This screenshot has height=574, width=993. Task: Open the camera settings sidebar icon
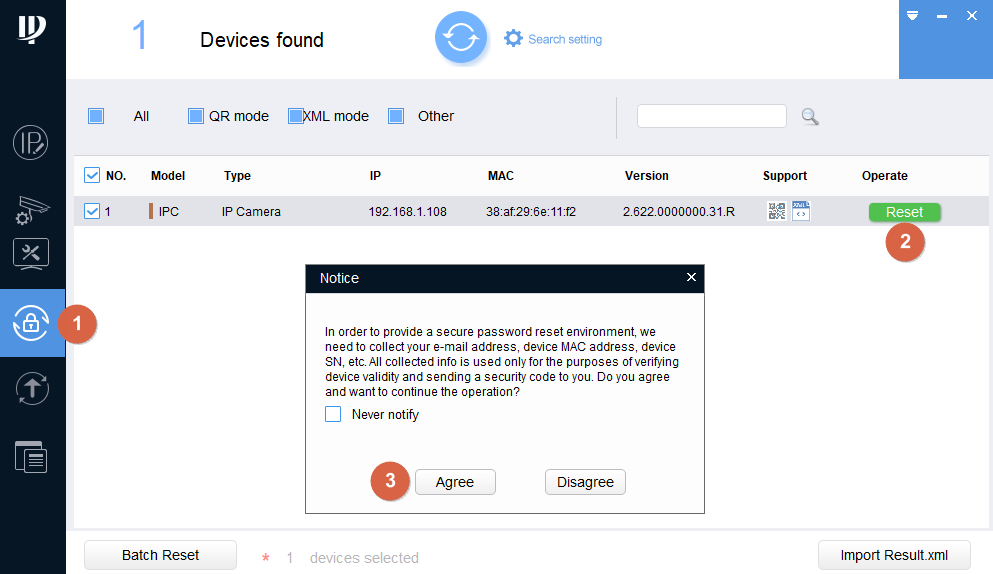[31, 208]
